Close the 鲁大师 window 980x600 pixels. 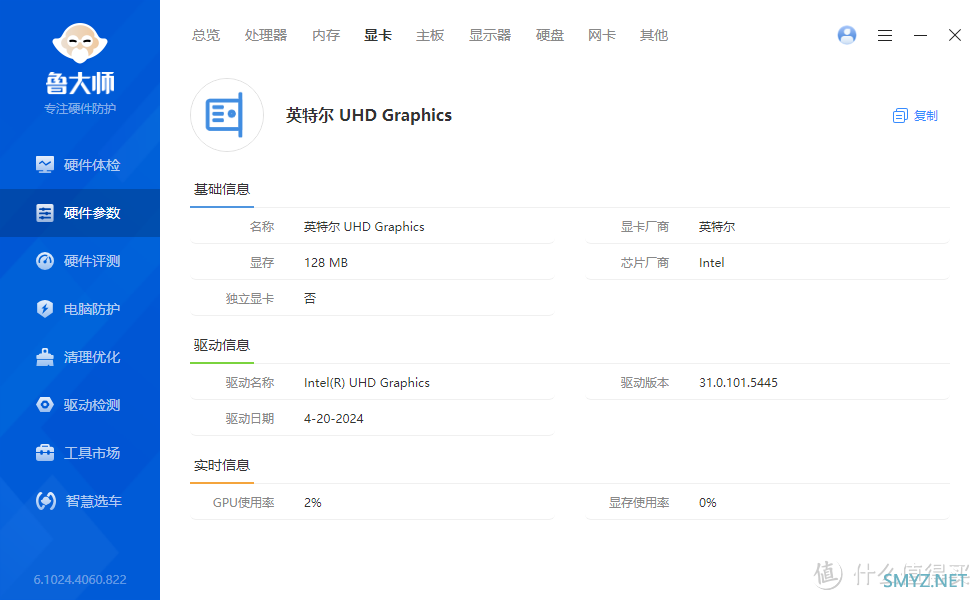(x=954, y=35)
